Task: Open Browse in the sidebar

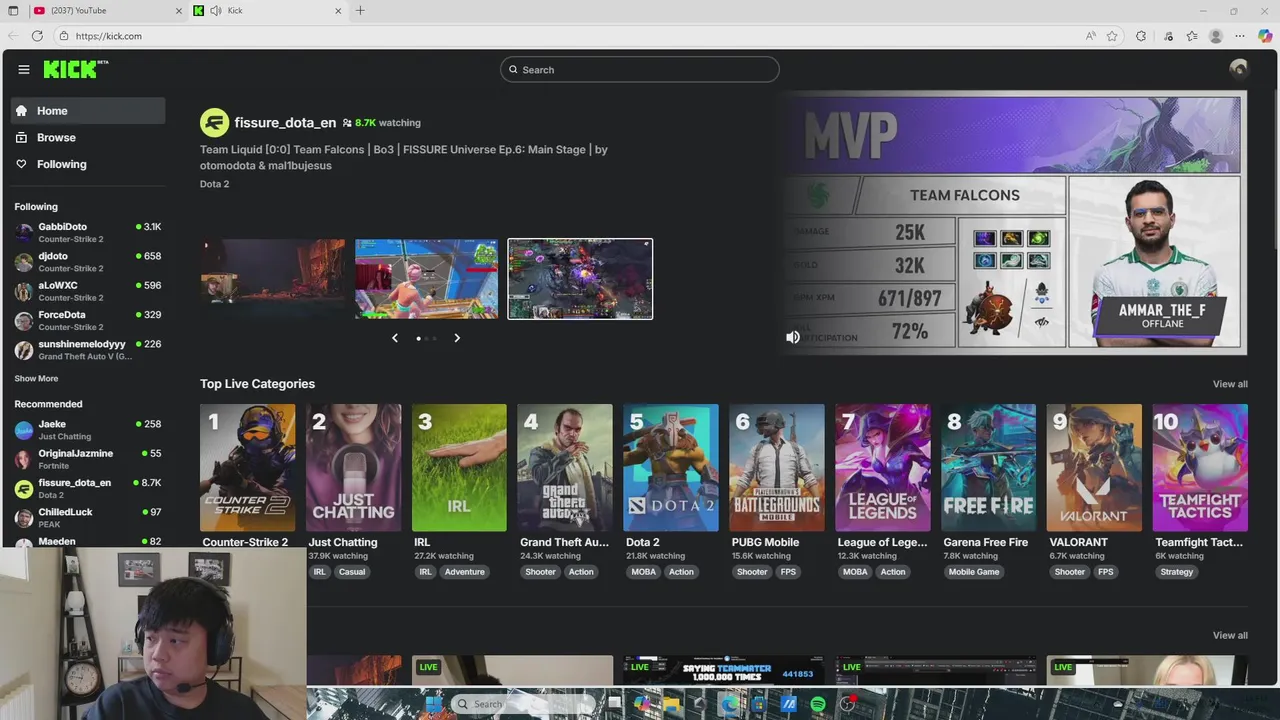Action: pos(88,137)
